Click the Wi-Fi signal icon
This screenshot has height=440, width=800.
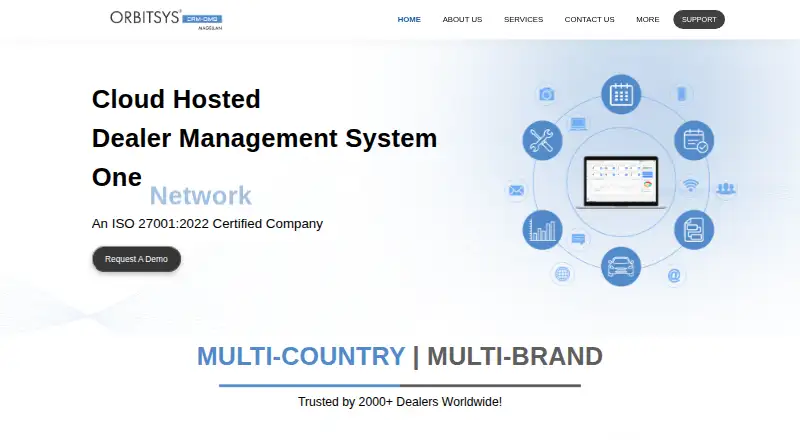(x=690, y=185)
